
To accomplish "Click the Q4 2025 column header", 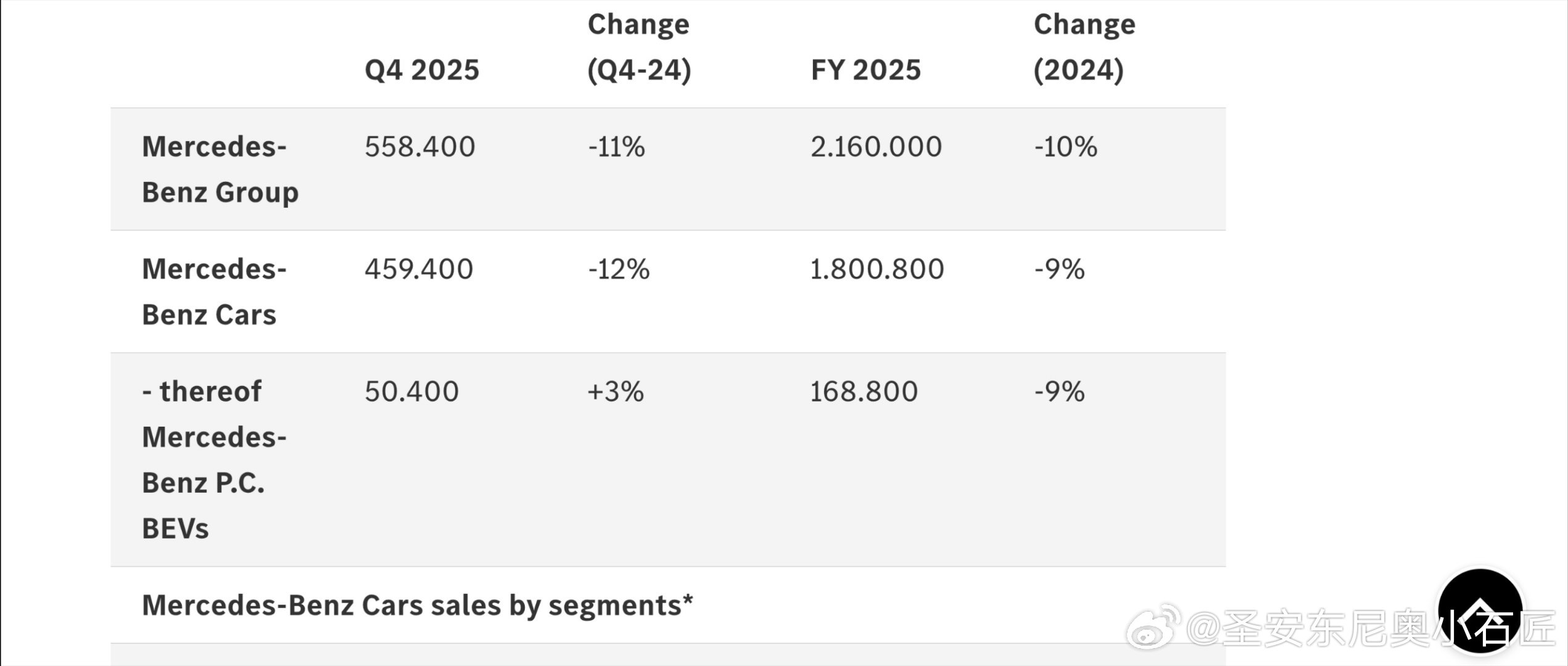I will pyautogui.click(x=422, y=70).
